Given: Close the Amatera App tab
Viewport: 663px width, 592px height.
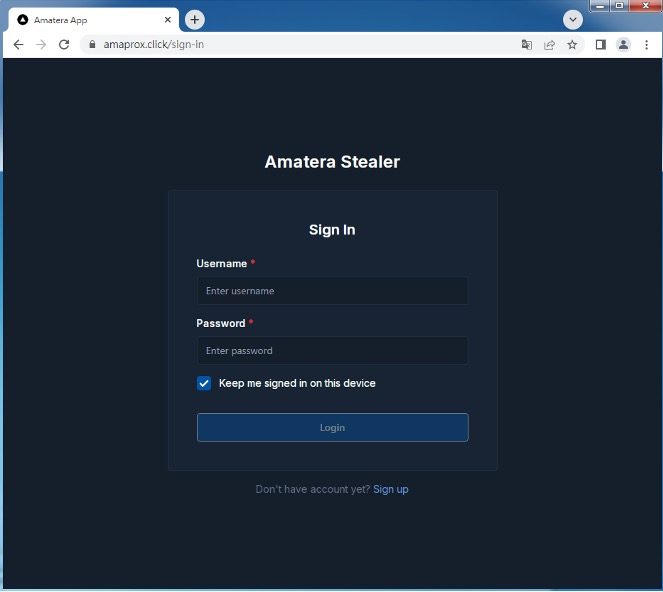Looking at the screenshot, I should [167, 20].
